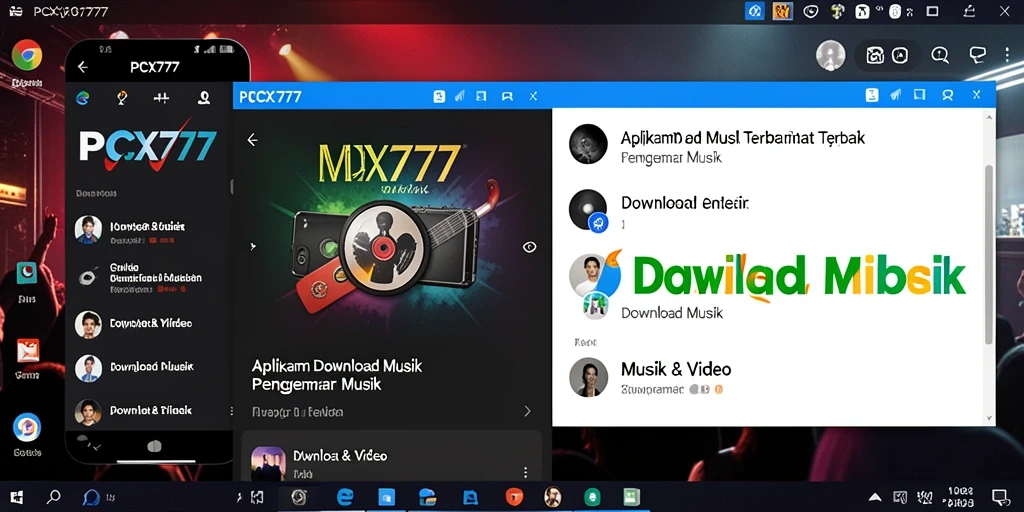Tap the lightbulb icon in phone toolbar
Screen dimensions: 1024x512
121,98
